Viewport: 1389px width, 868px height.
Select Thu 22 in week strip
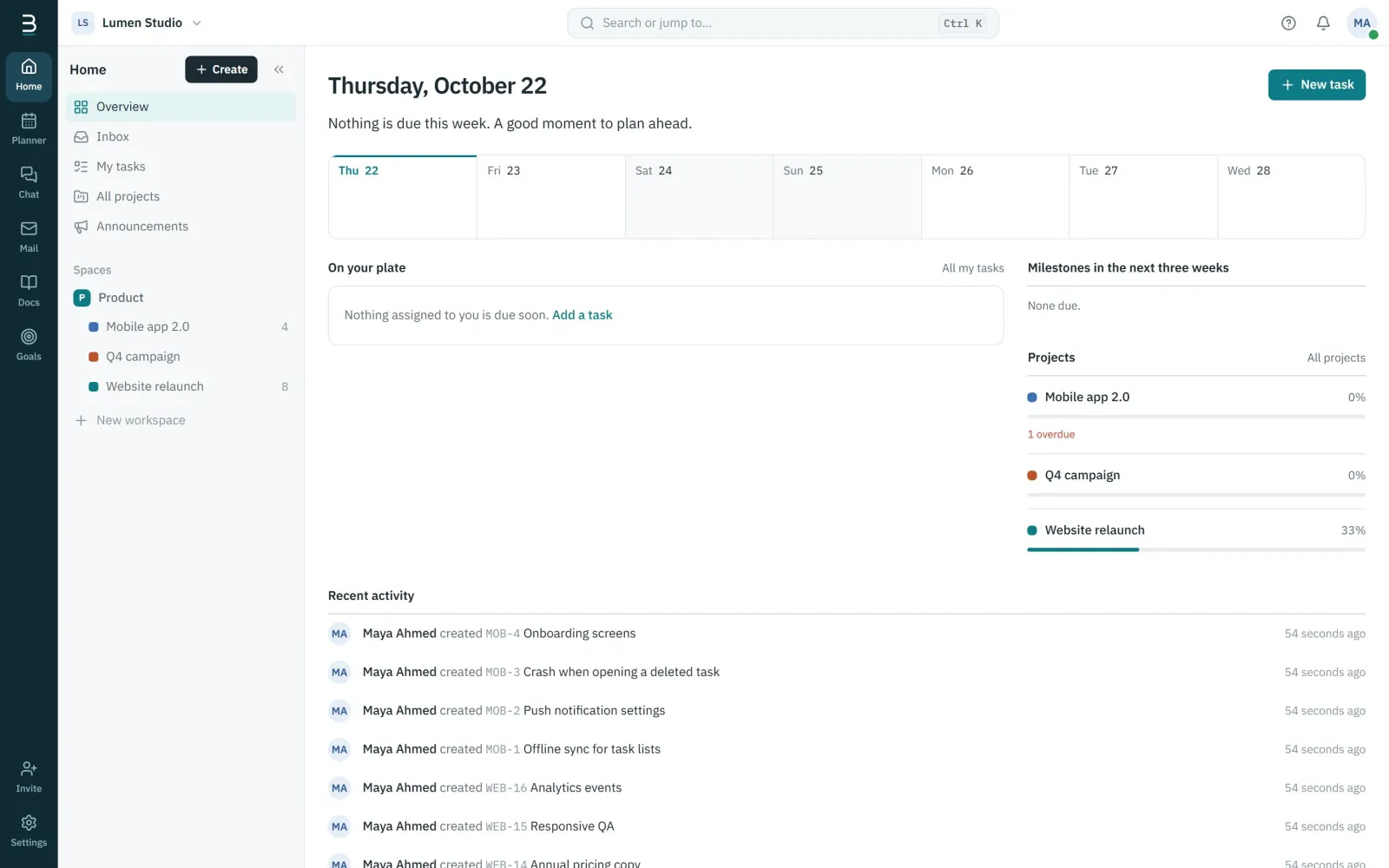(403, 197)
